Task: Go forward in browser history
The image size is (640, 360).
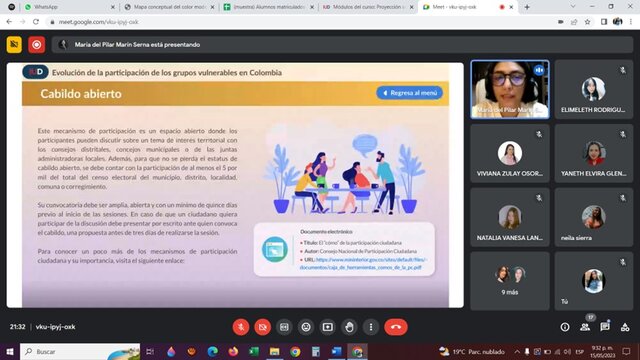Action: click(x=22, y=22)
